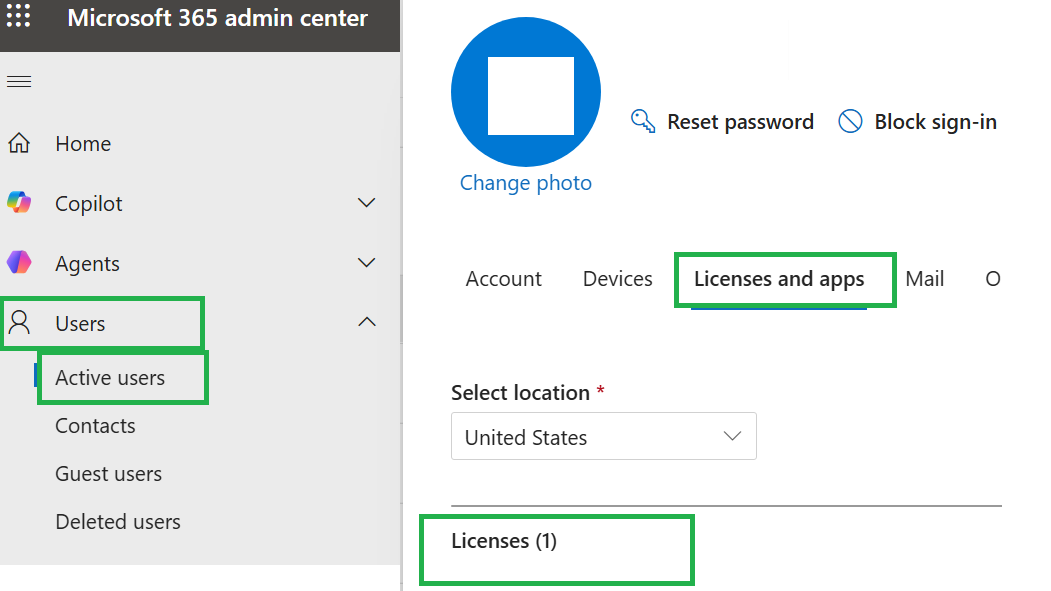Click Microsoft 365 admin center title

(217, 18)
